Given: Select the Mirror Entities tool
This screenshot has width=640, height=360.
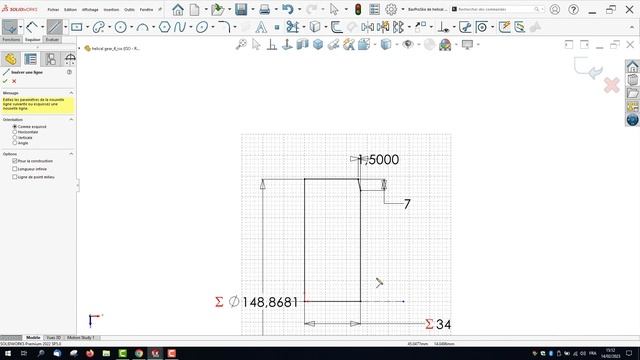Looking at the screenshot, I should pos(367,27).
